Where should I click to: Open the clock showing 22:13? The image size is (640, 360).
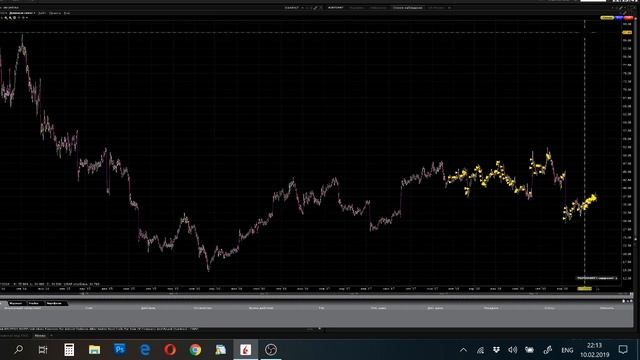point(594,350)
